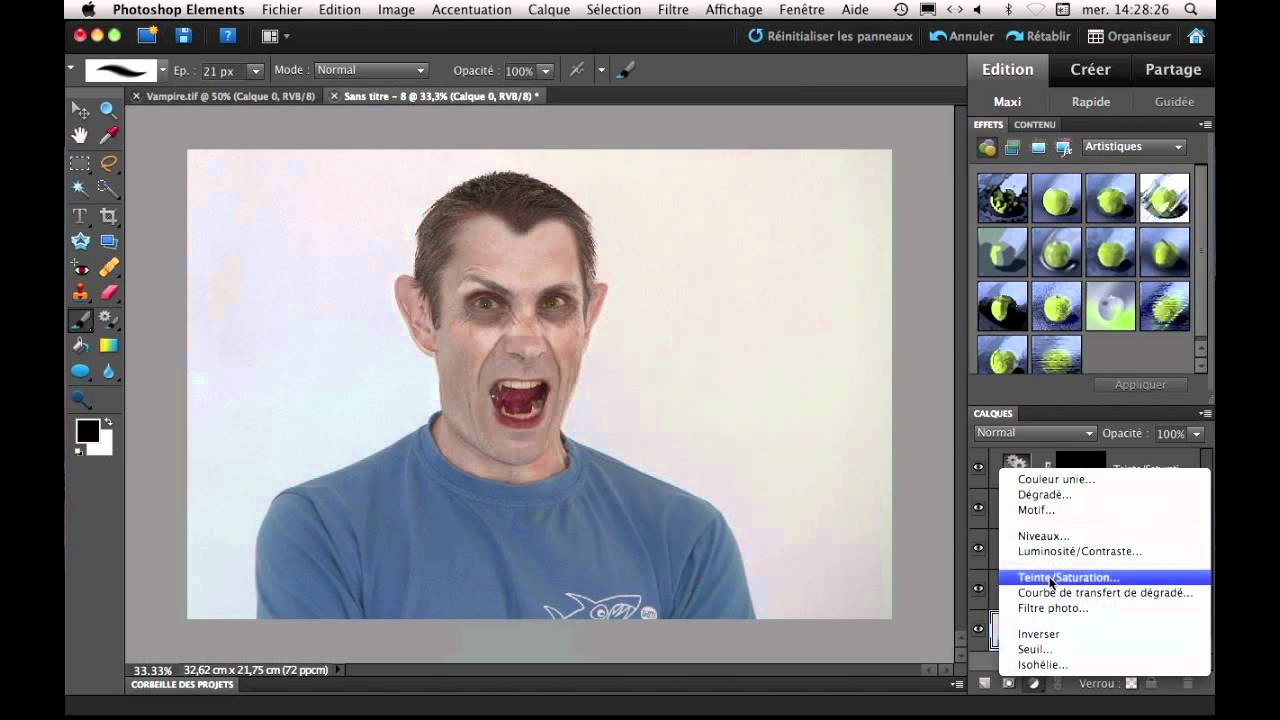Select the Magic Wand tool

[x=80, y=189]
